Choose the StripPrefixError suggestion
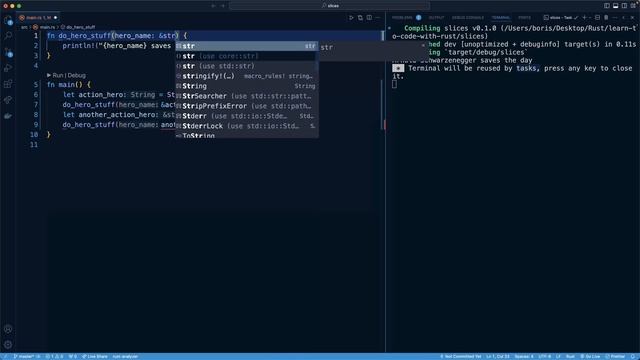640x360 pixels. (x=247, y=106)
